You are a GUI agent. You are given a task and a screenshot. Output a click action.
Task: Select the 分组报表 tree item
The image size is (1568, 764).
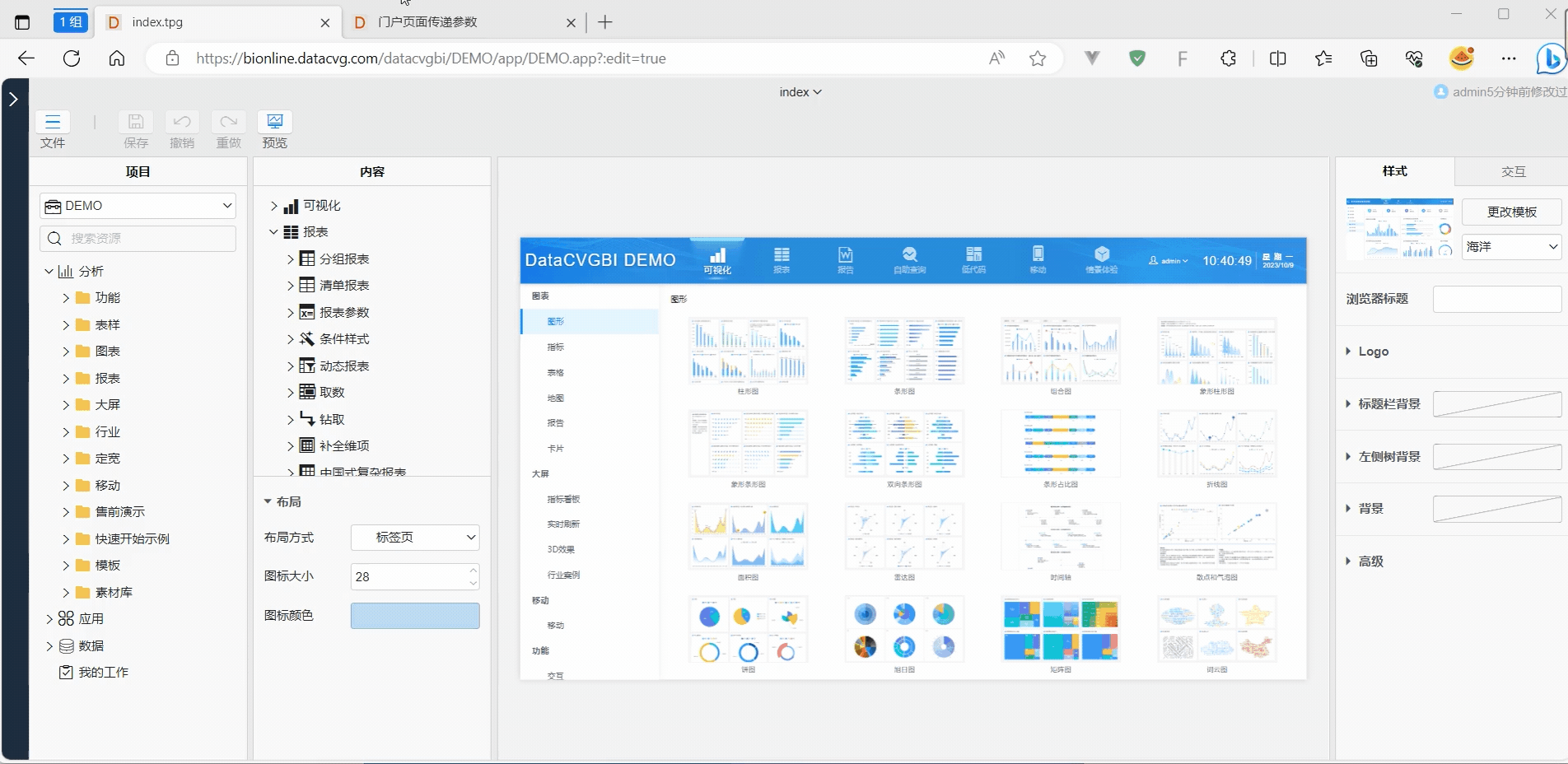pos(344,259)
